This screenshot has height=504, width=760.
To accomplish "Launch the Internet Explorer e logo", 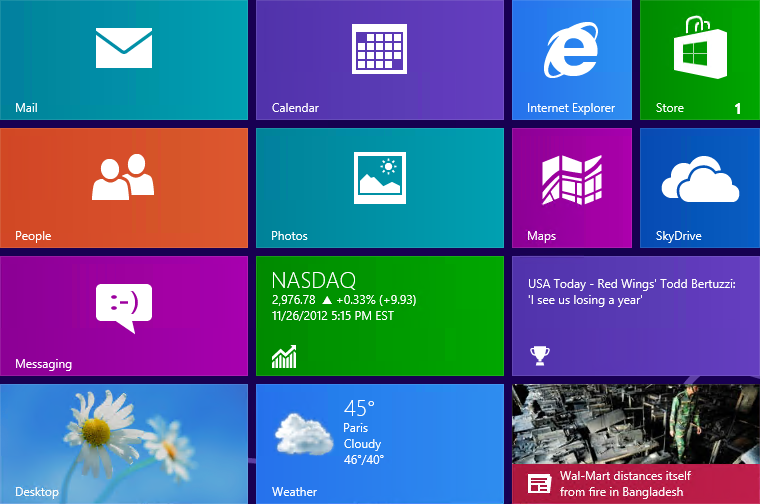I will 571,49.
